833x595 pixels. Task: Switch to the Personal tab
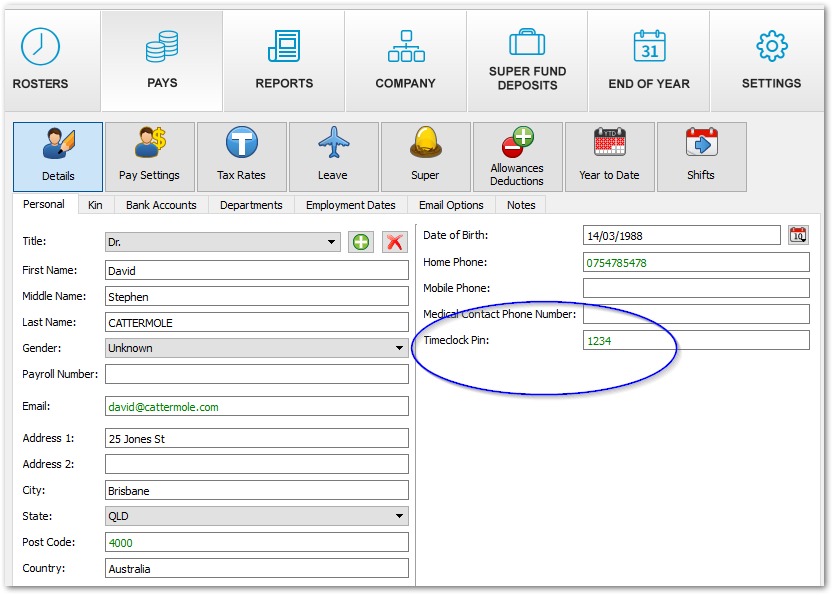point(44,205)
